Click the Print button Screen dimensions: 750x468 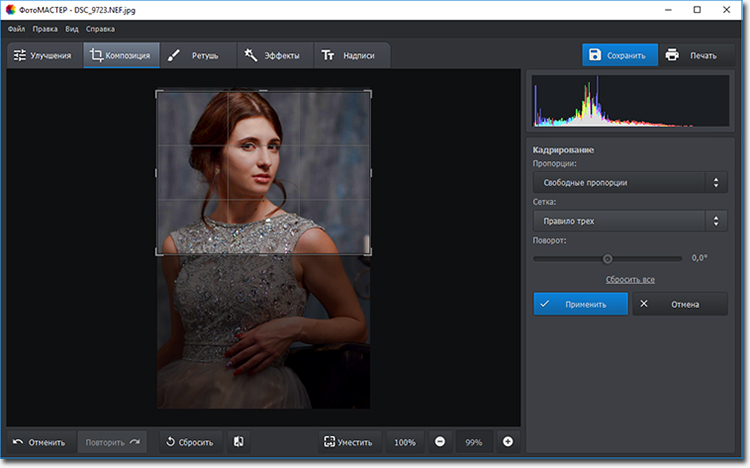pos(691,55)
